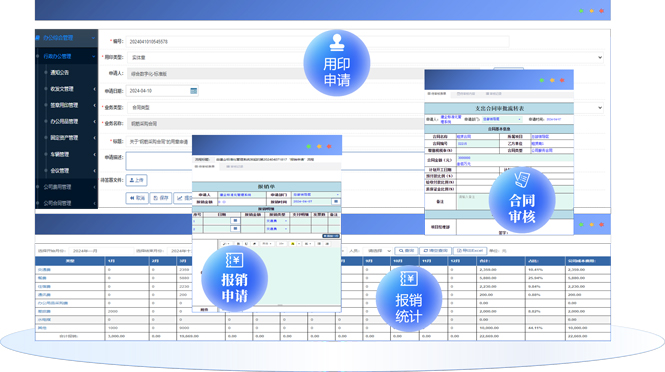Open calendar icon beside 报销时间
665x372 pixels.
pyautogui.click(x=336, y=202)
